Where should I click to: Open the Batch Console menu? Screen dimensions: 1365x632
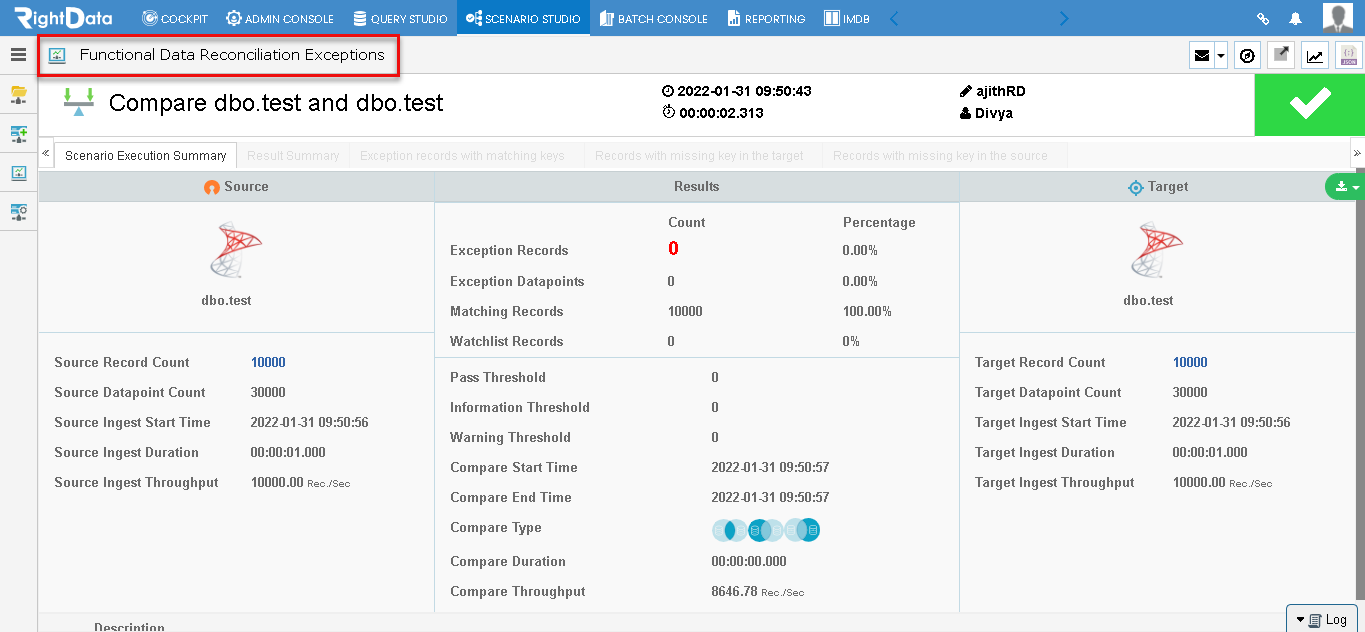(653, 18)
